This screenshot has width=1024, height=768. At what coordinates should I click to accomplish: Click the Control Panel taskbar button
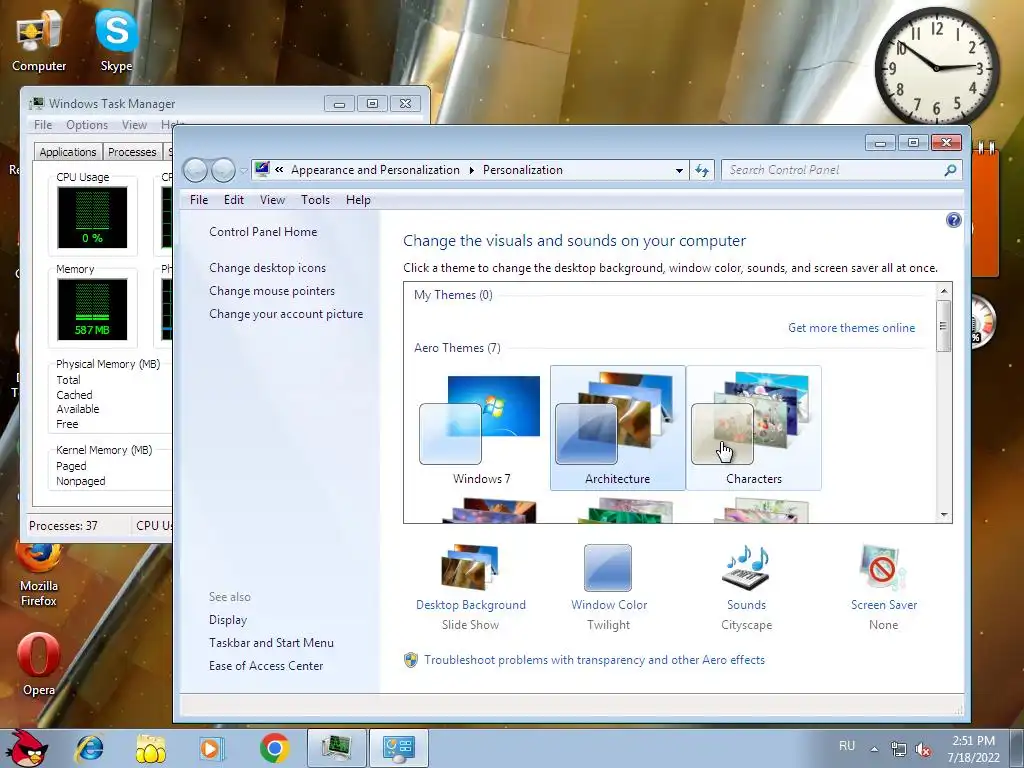pos(399,748)
